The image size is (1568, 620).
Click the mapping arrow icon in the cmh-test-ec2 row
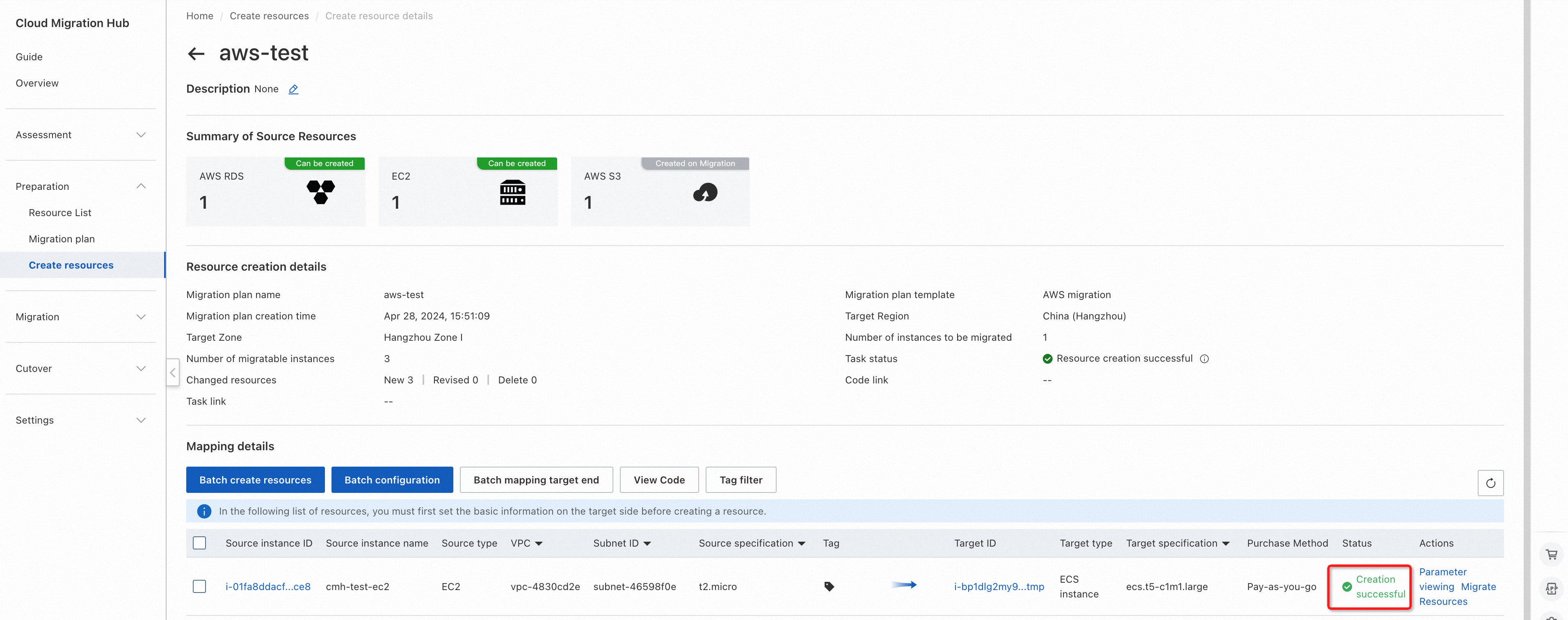[x=905, y=585]
